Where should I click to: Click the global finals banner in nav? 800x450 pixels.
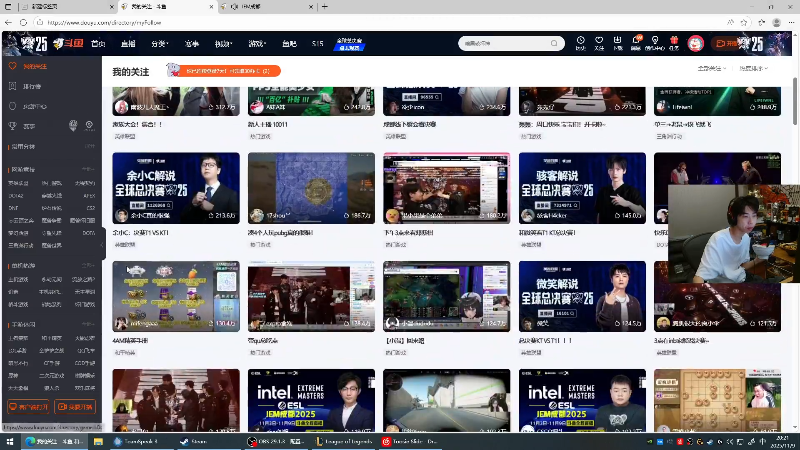(349, 44)
